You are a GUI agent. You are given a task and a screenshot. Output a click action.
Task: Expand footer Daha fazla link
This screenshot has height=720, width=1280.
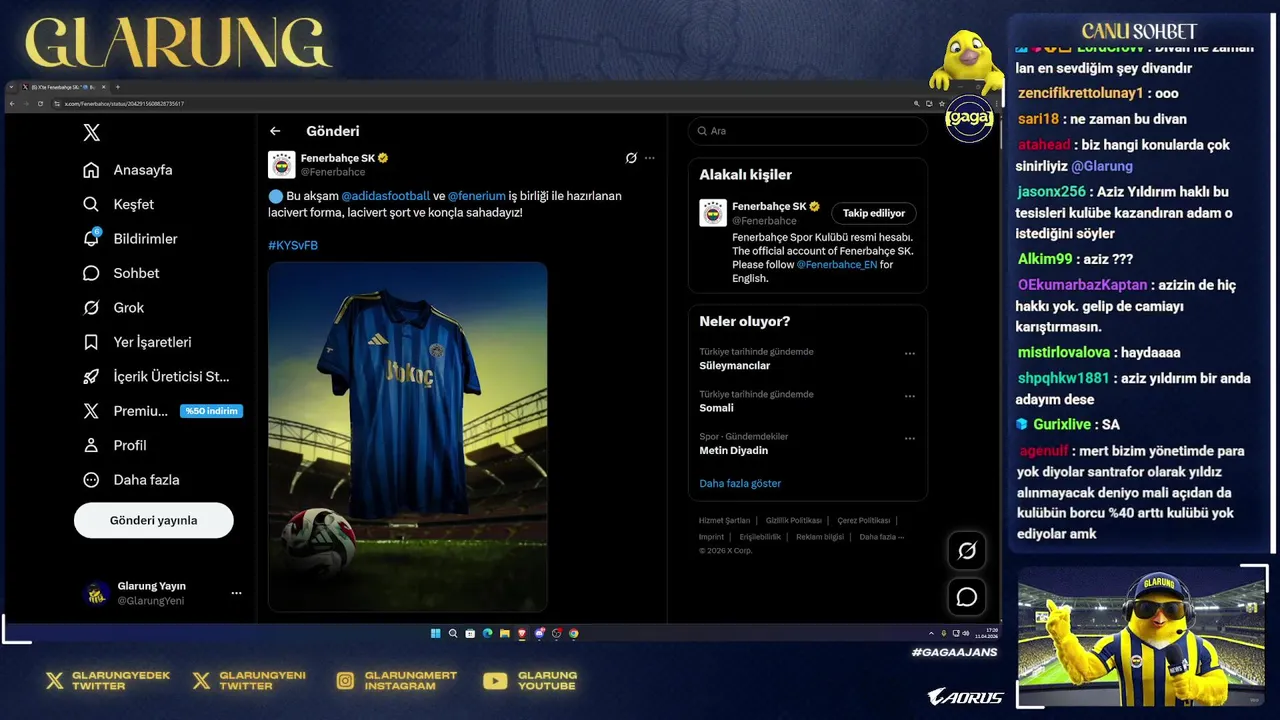click(x=881, y=537)
